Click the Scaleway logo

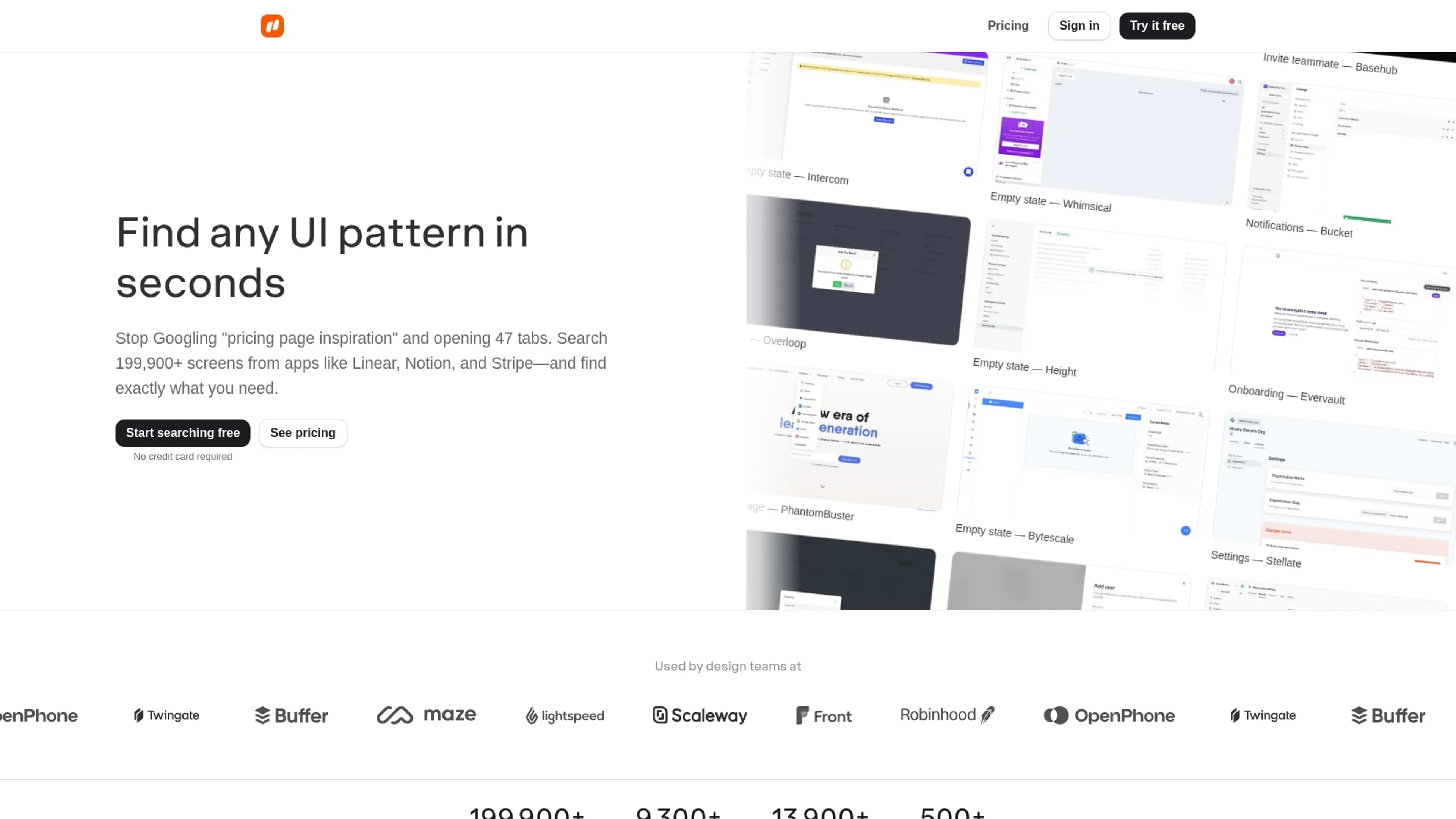pos(700,715)
